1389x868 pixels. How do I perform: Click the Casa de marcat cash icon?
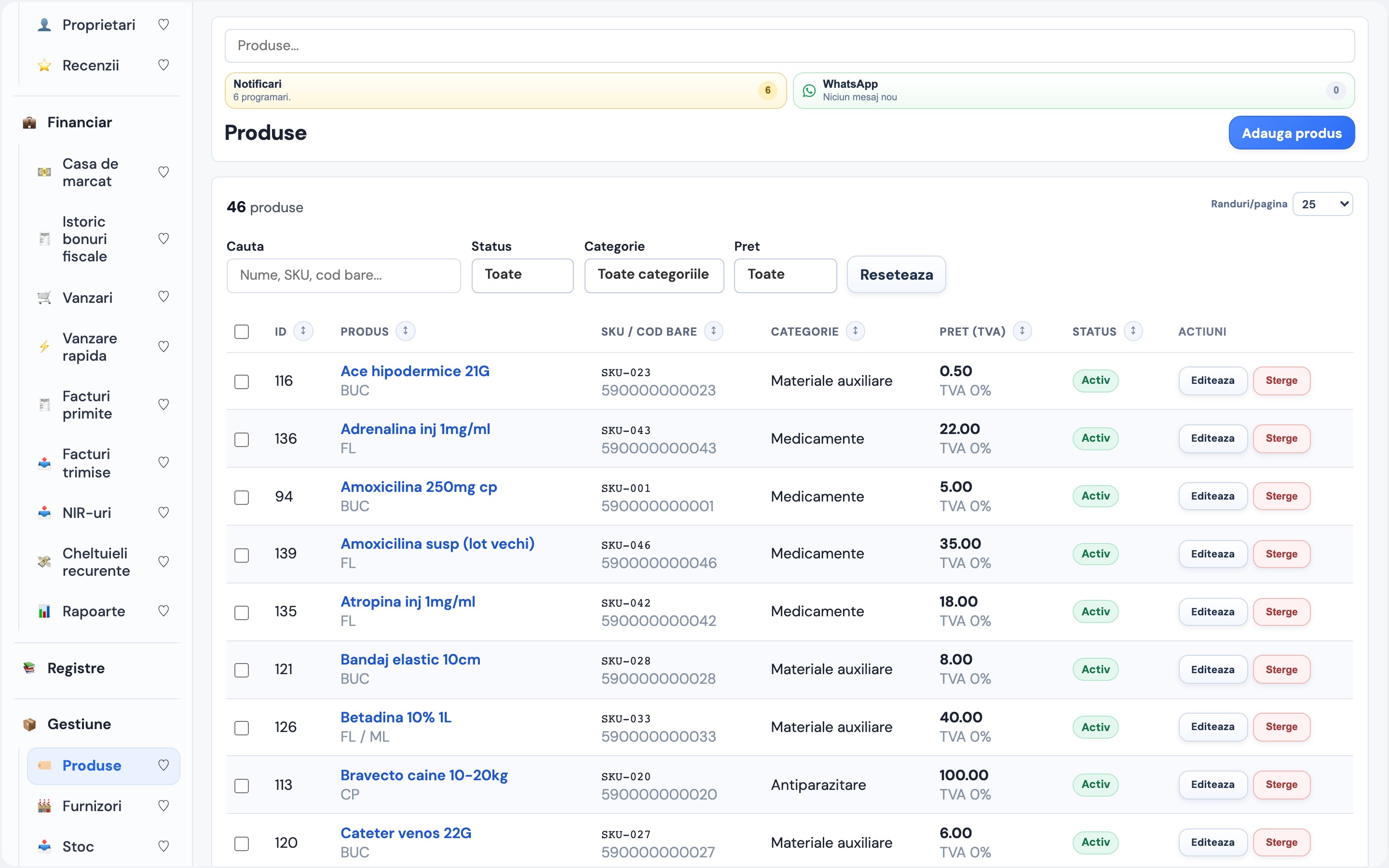point(44,172)
